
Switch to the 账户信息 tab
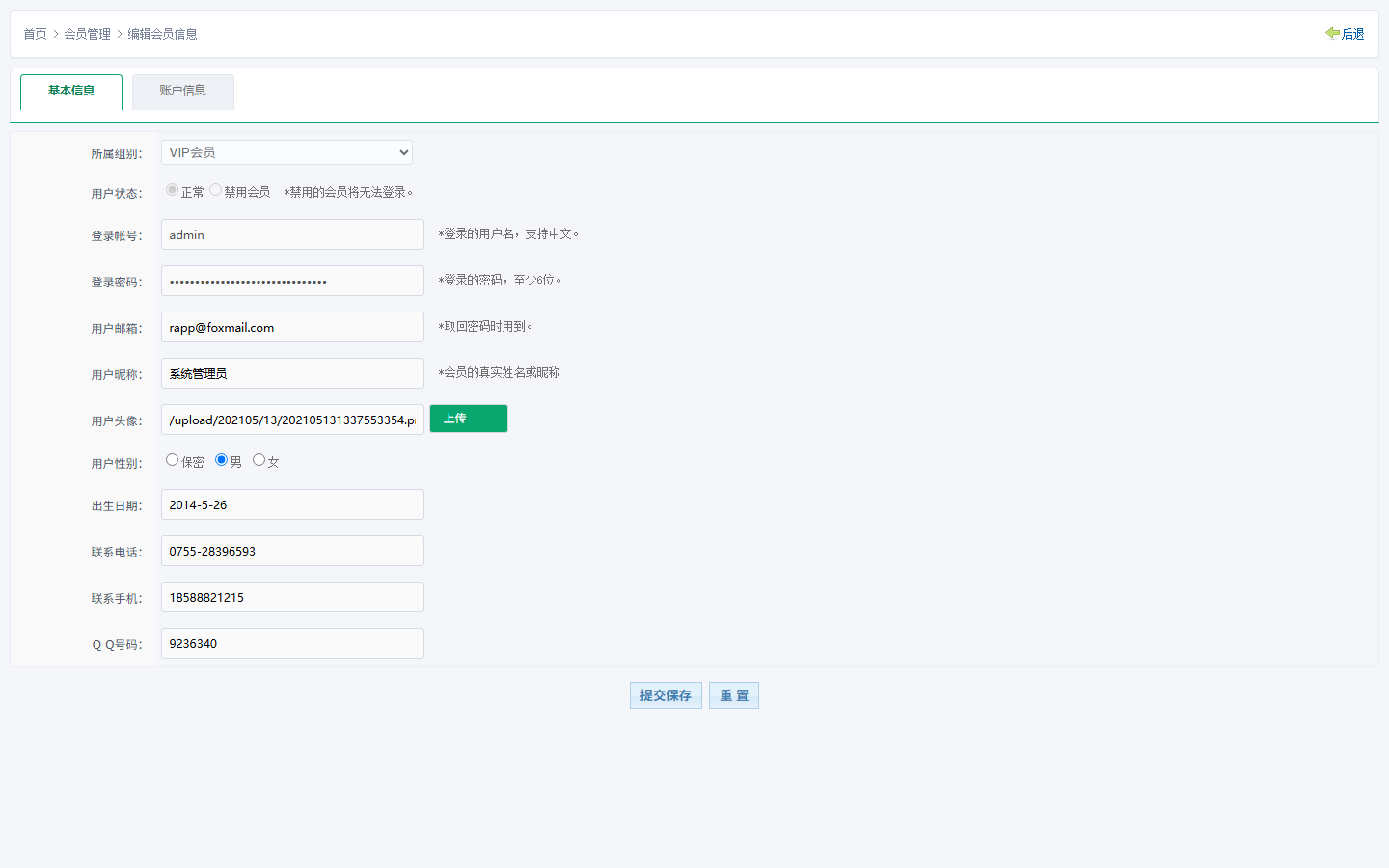[x=183, y=92]
